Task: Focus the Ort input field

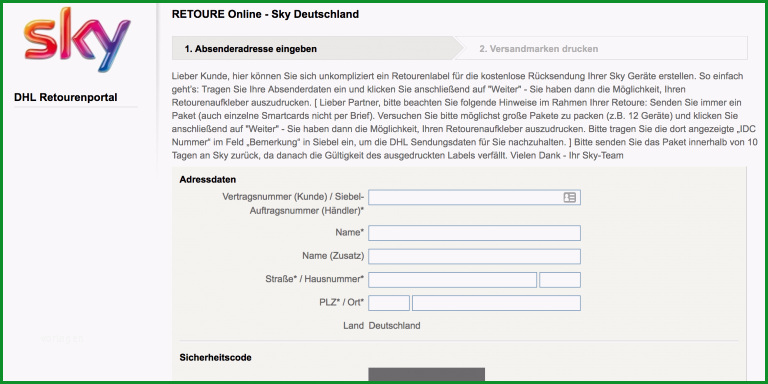Action: coord(496,303)
